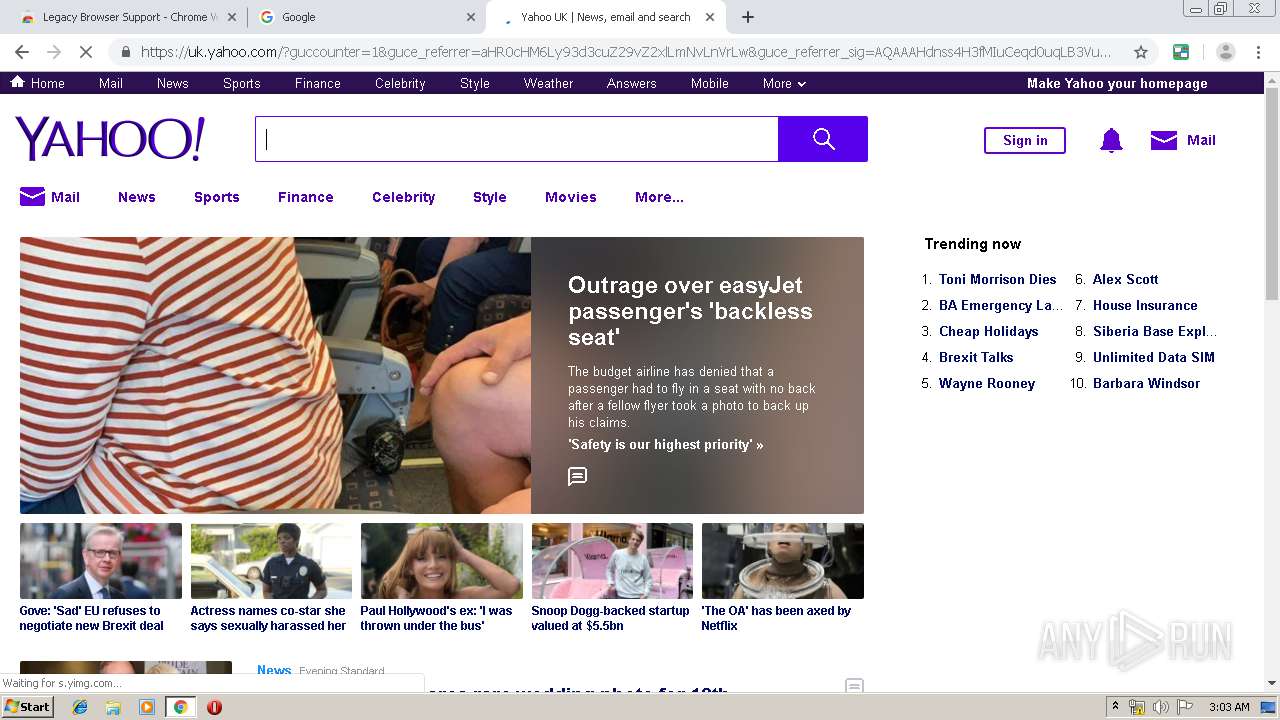Bookmark this page with the star icon

[x=1141, y=52]
